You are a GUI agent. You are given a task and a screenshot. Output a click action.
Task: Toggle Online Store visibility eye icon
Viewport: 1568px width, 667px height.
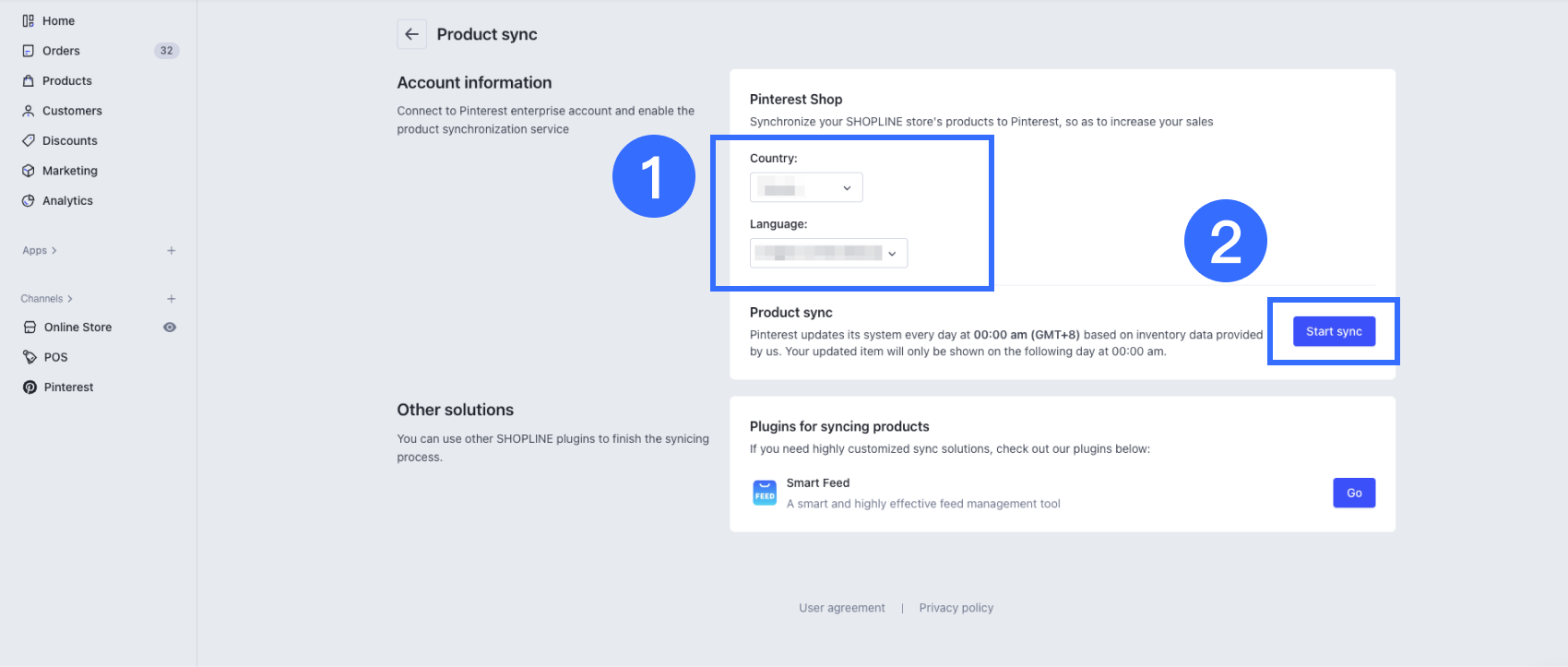coord(170,328)
